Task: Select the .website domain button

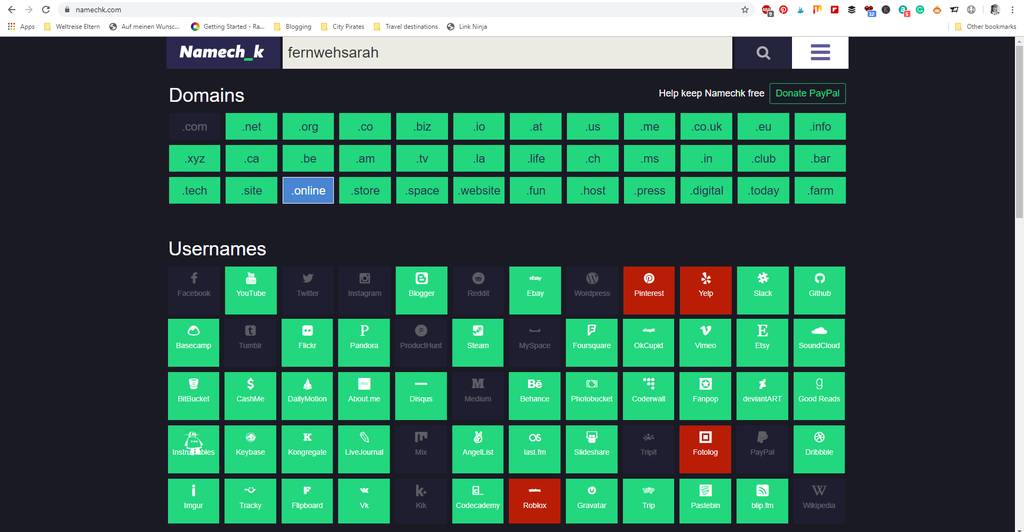Action: coord(479,191)
